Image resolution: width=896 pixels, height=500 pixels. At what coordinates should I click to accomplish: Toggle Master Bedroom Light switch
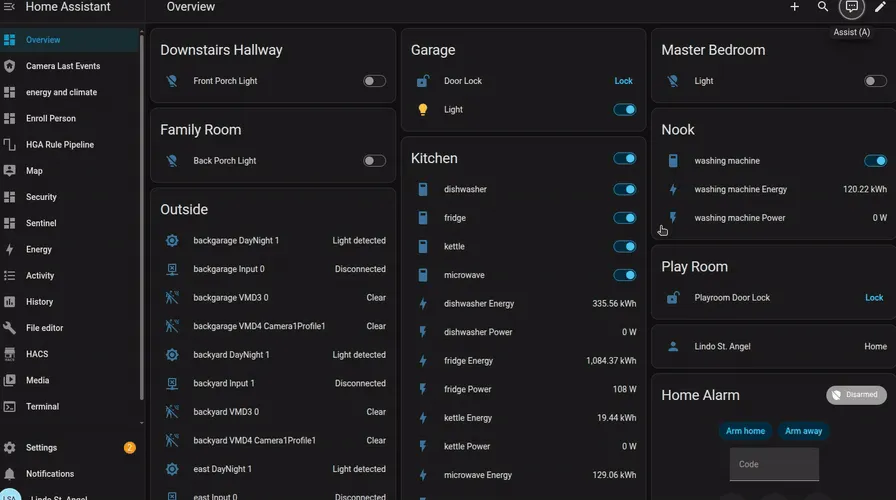pyautogui.click(x=875, y=81)
